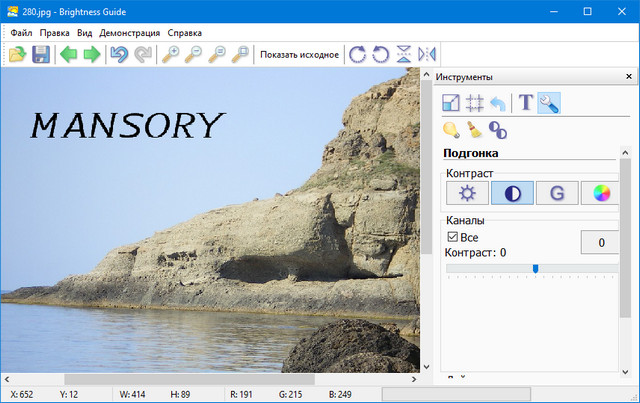Select the Text tool in Инструменты panel
The image size is (640, 403).
click(526, 102)
